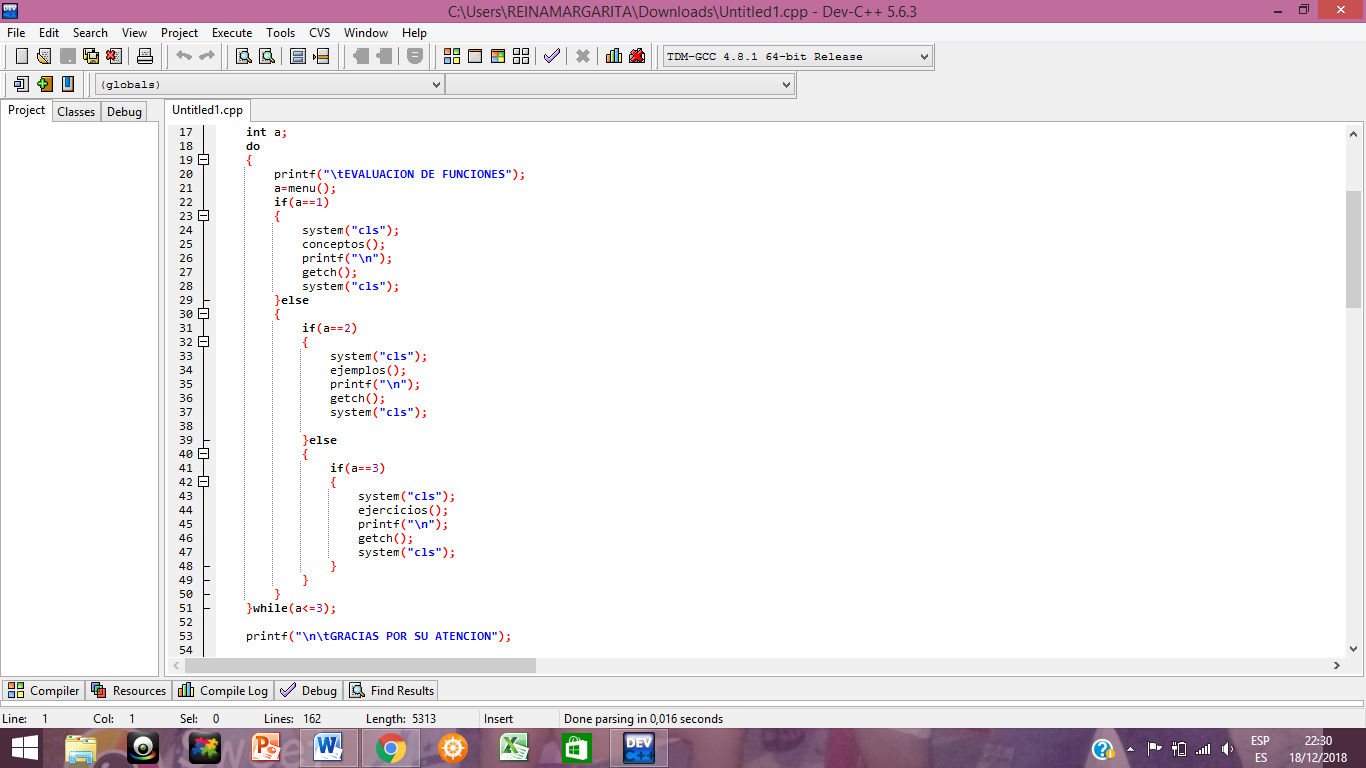Screen dimensions: 1366x768
Task: Open the Search menu
Action: (90, 33)
